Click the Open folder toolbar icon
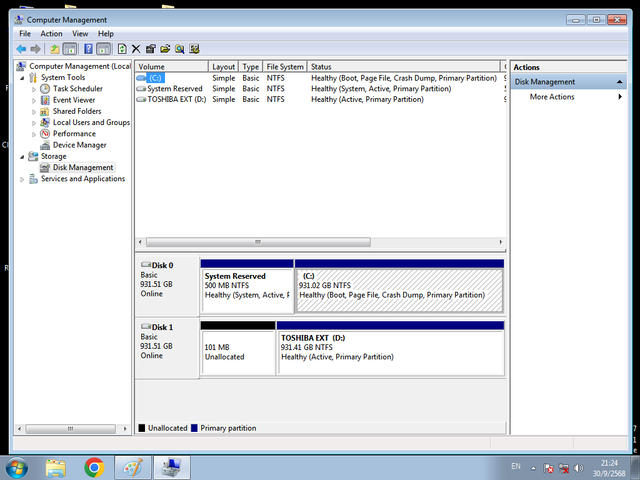This screenshot has width=640, height=480. 165,49
